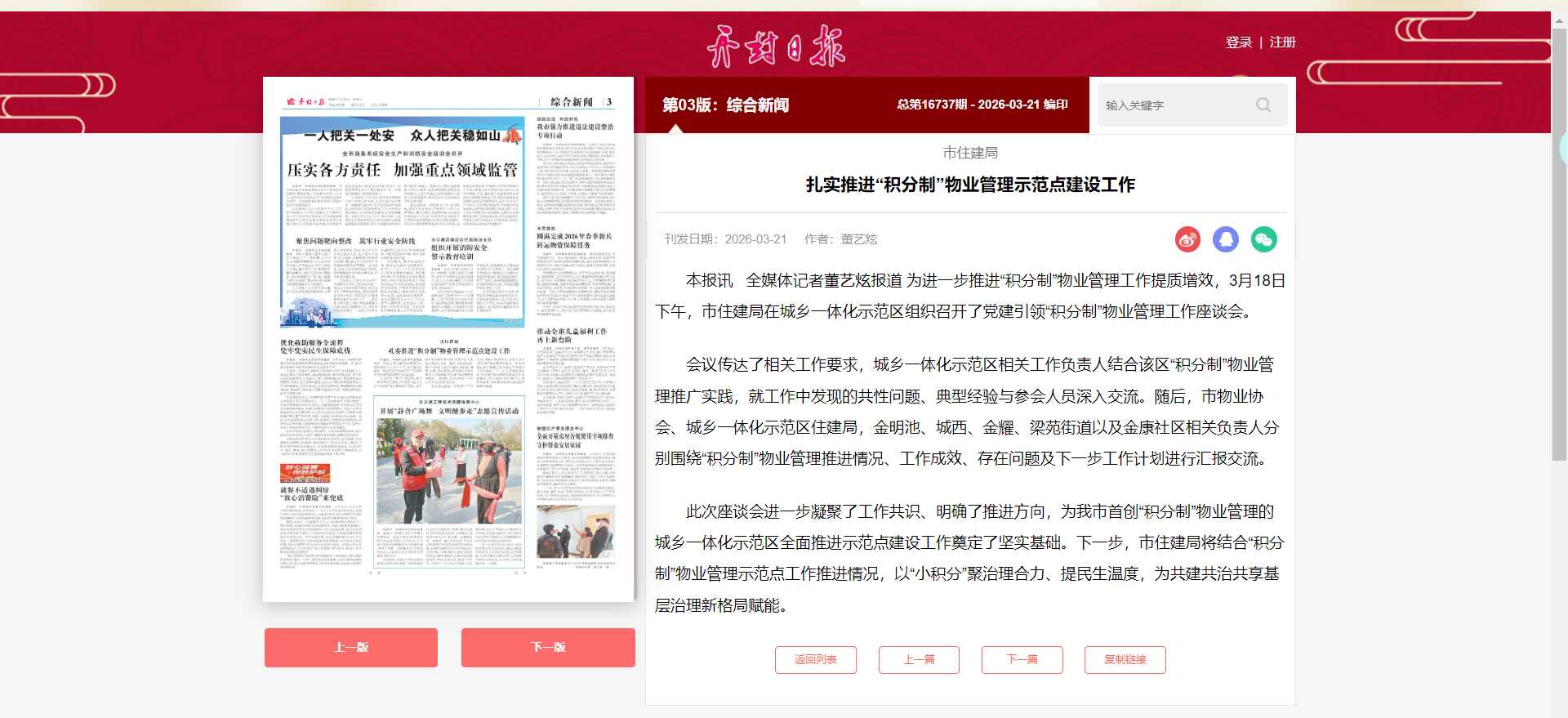Click the page's vertical scrollbar
The height and width of the screenshot is (718, 1568).
point(1559,245)
